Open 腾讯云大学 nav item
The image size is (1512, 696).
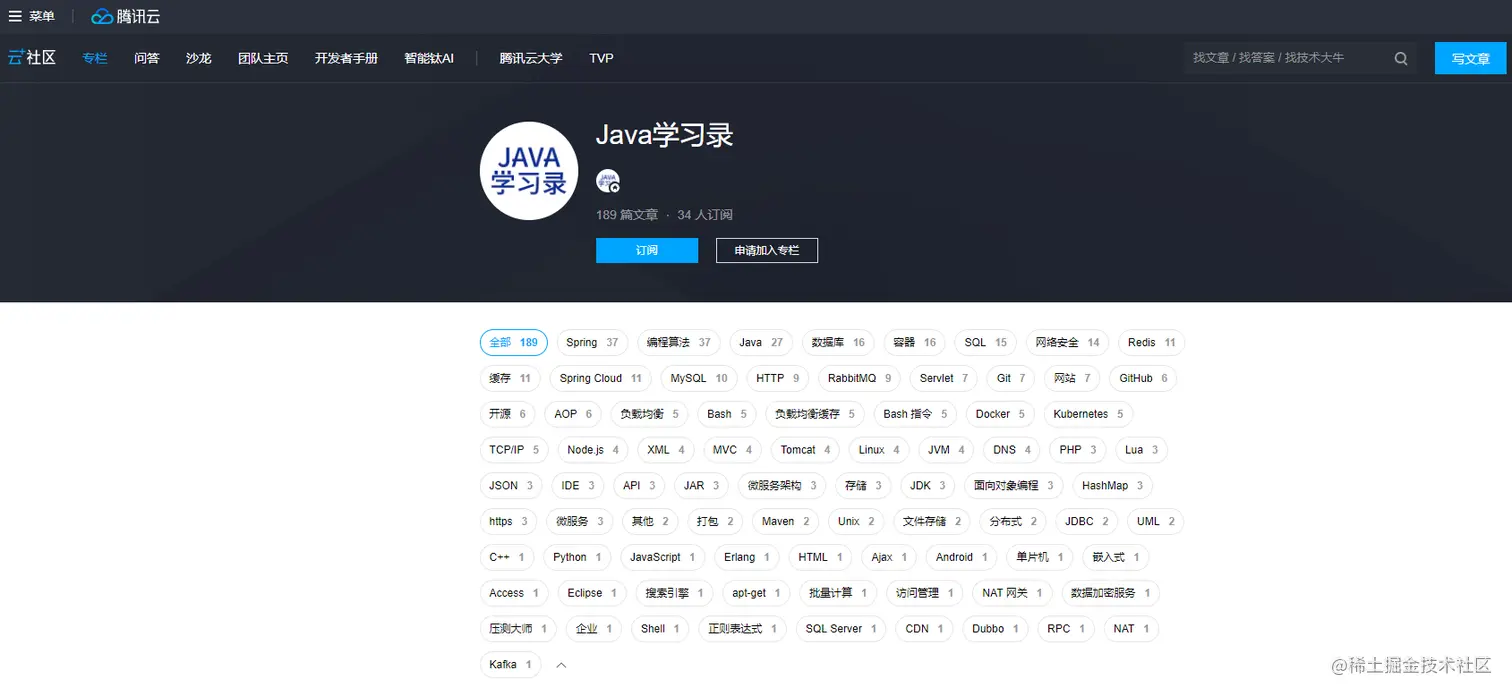coord(531,58)
